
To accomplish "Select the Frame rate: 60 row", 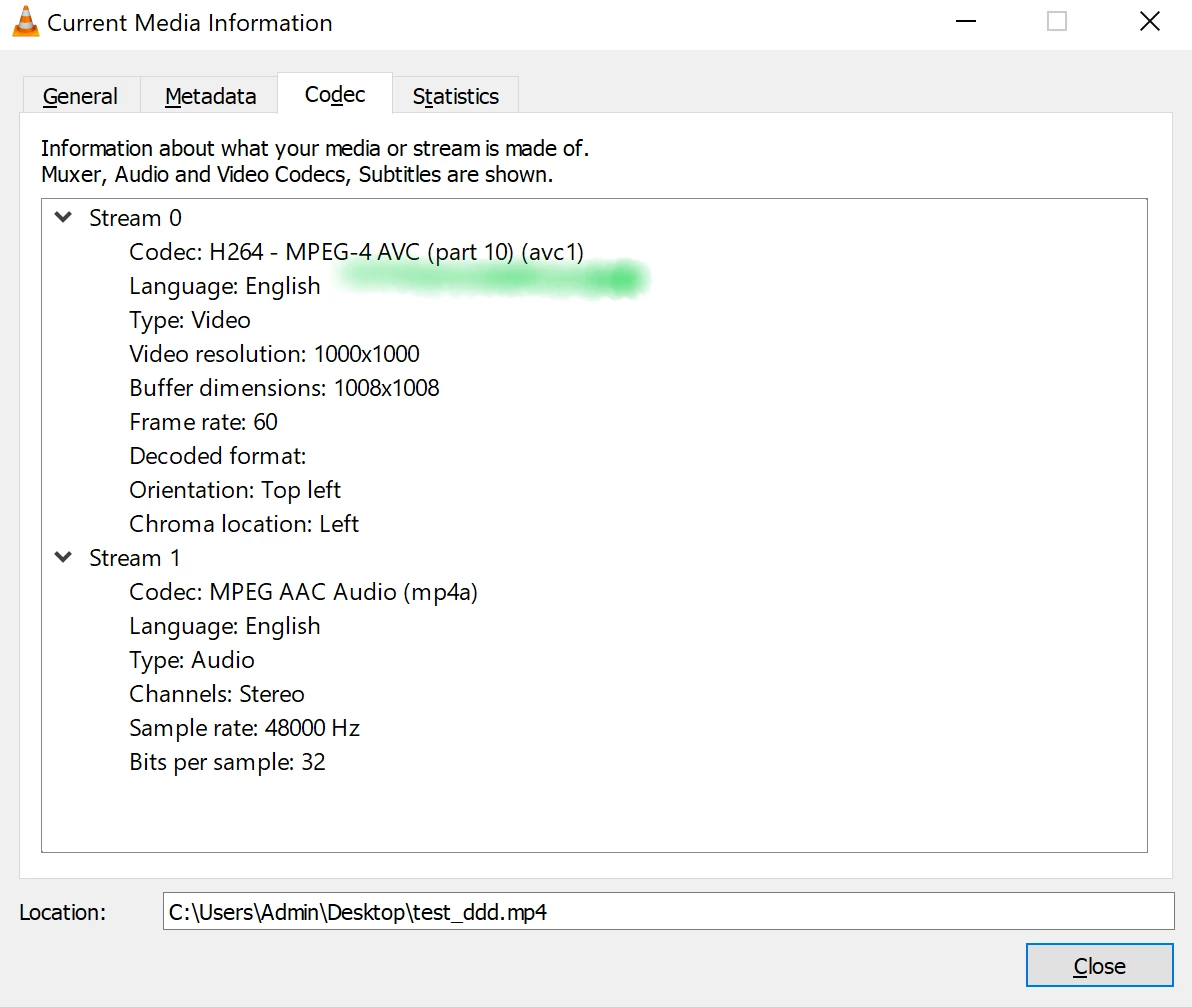I will (x=204, y=422).
